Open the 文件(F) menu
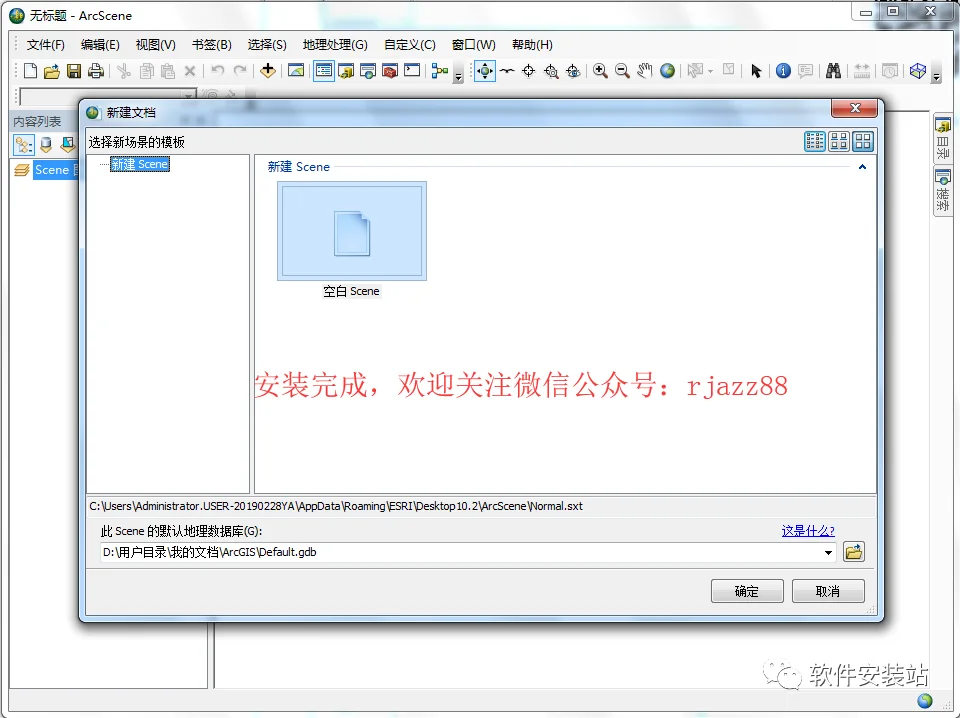 point(45,45)
